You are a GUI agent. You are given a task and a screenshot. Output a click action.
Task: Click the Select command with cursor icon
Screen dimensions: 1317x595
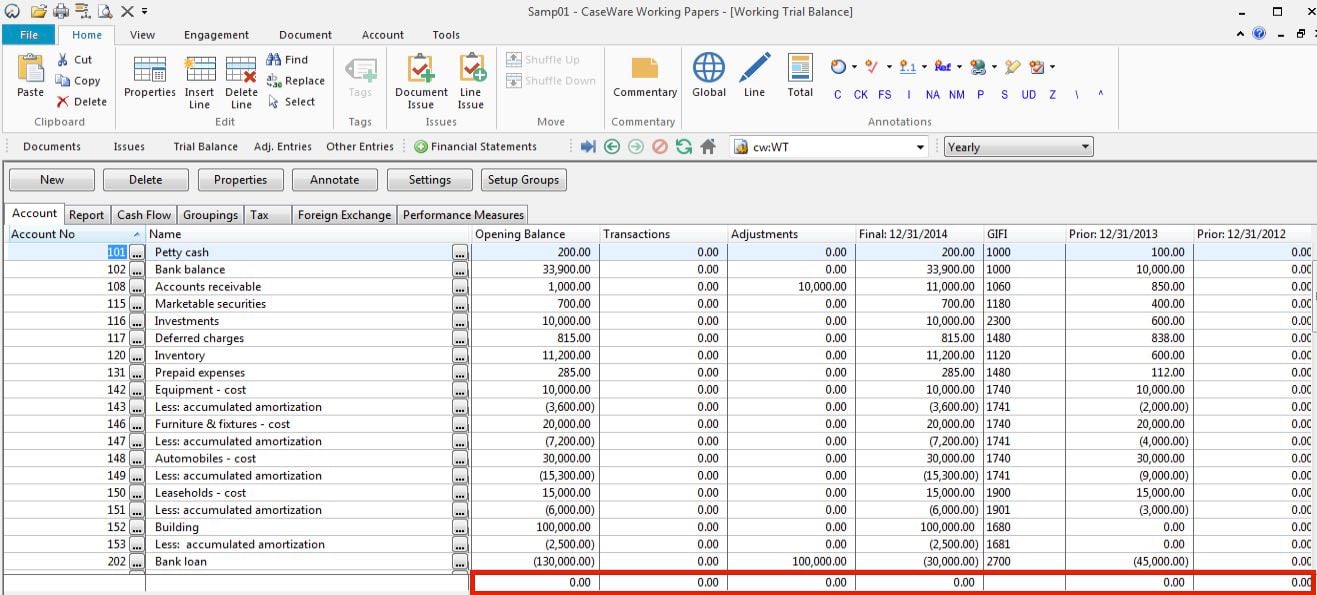pyautogui.click(x=291, y=102)
